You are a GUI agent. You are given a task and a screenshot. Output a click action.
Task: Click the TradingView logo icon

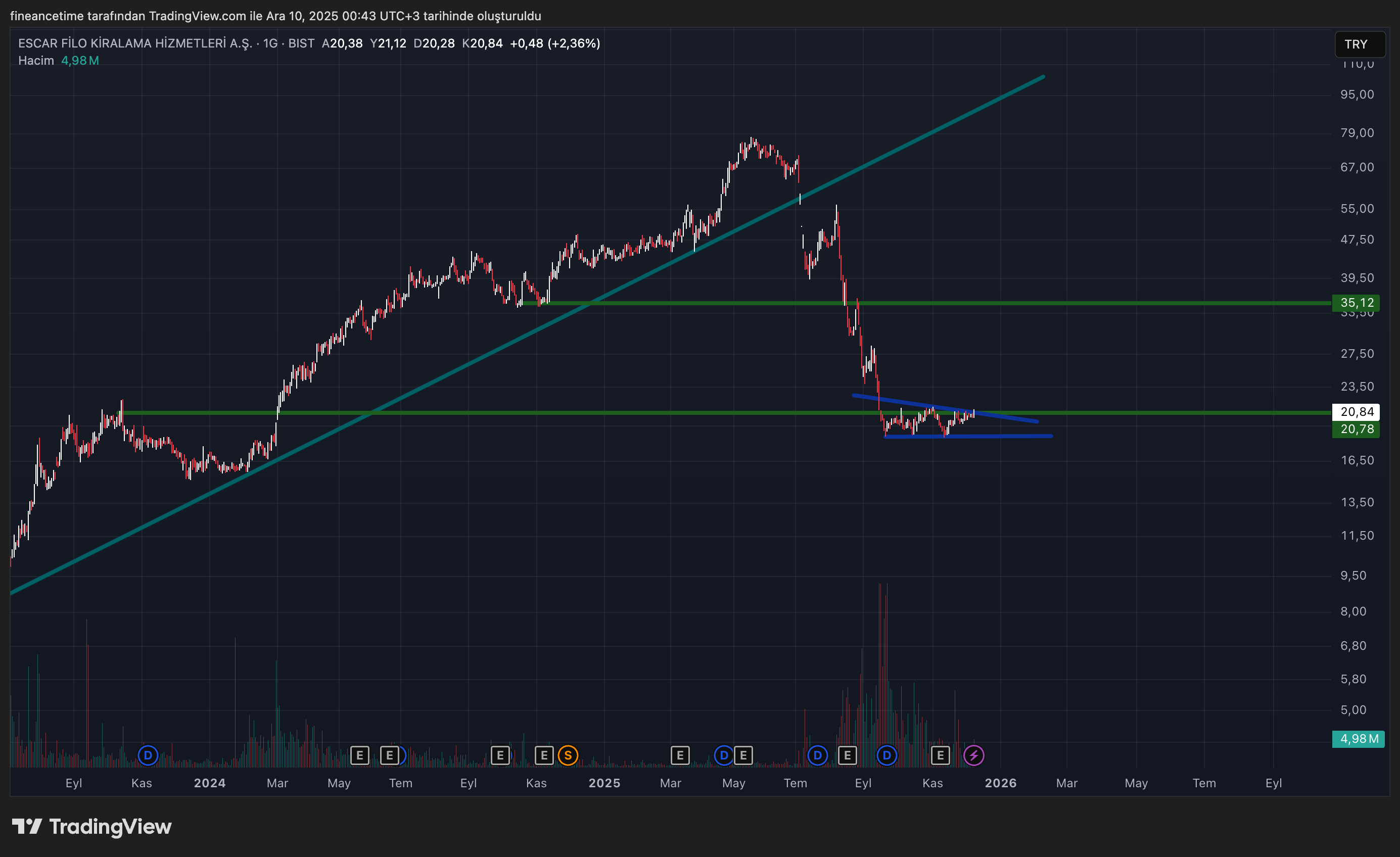[x=27, y=826]
